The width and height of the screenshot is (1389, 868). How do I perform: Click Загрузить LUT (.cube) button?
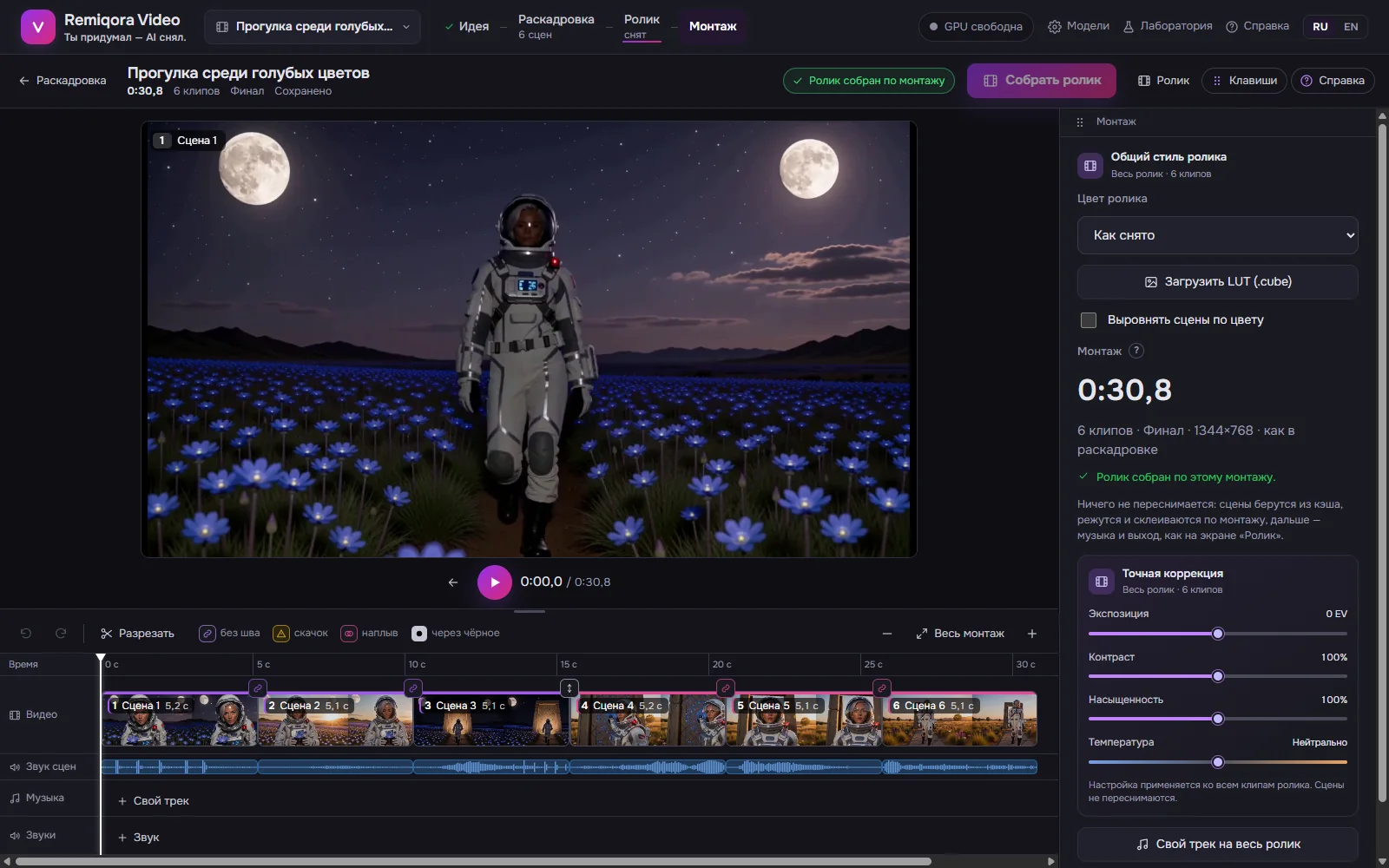tap(1217, 282)
